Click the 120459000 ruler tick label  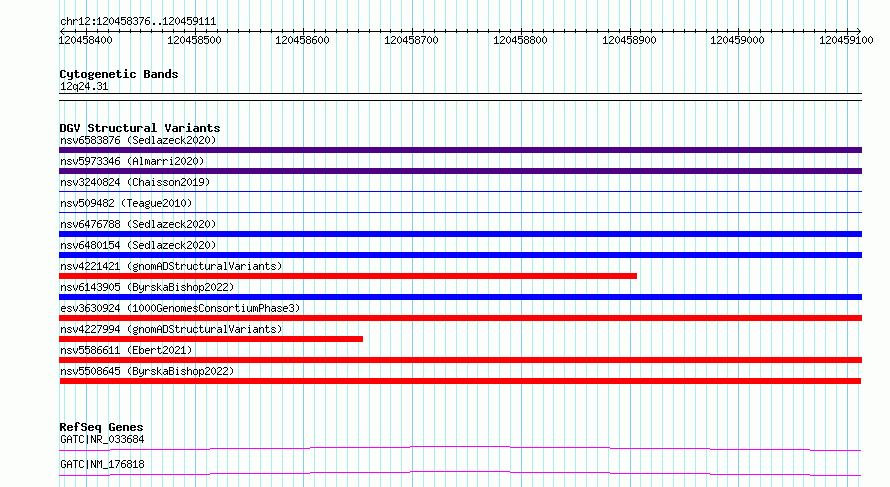(x=737, y=40)
